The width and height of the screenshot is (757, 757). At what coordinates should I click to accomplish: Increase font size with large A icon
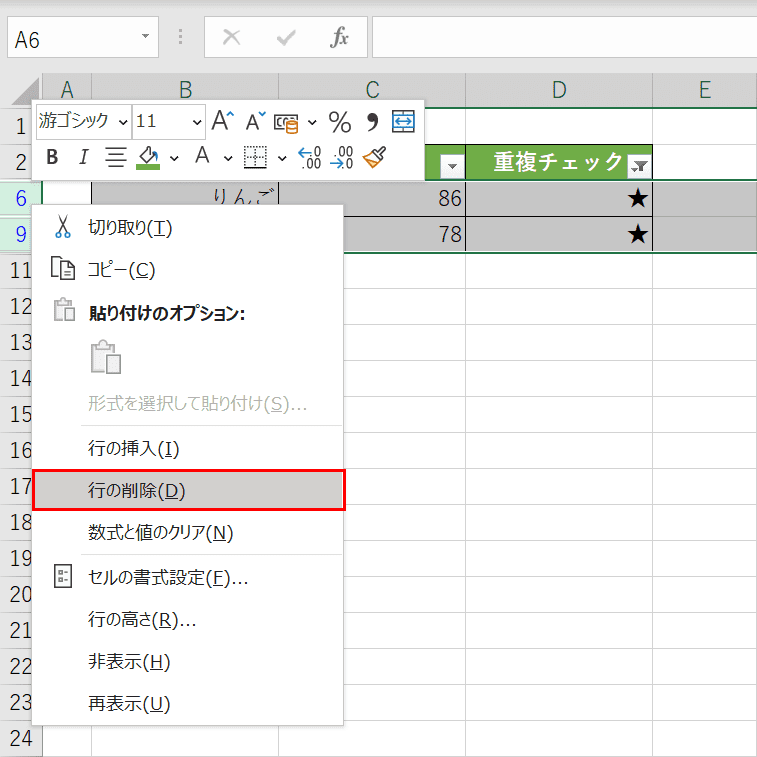click(223, 120)
